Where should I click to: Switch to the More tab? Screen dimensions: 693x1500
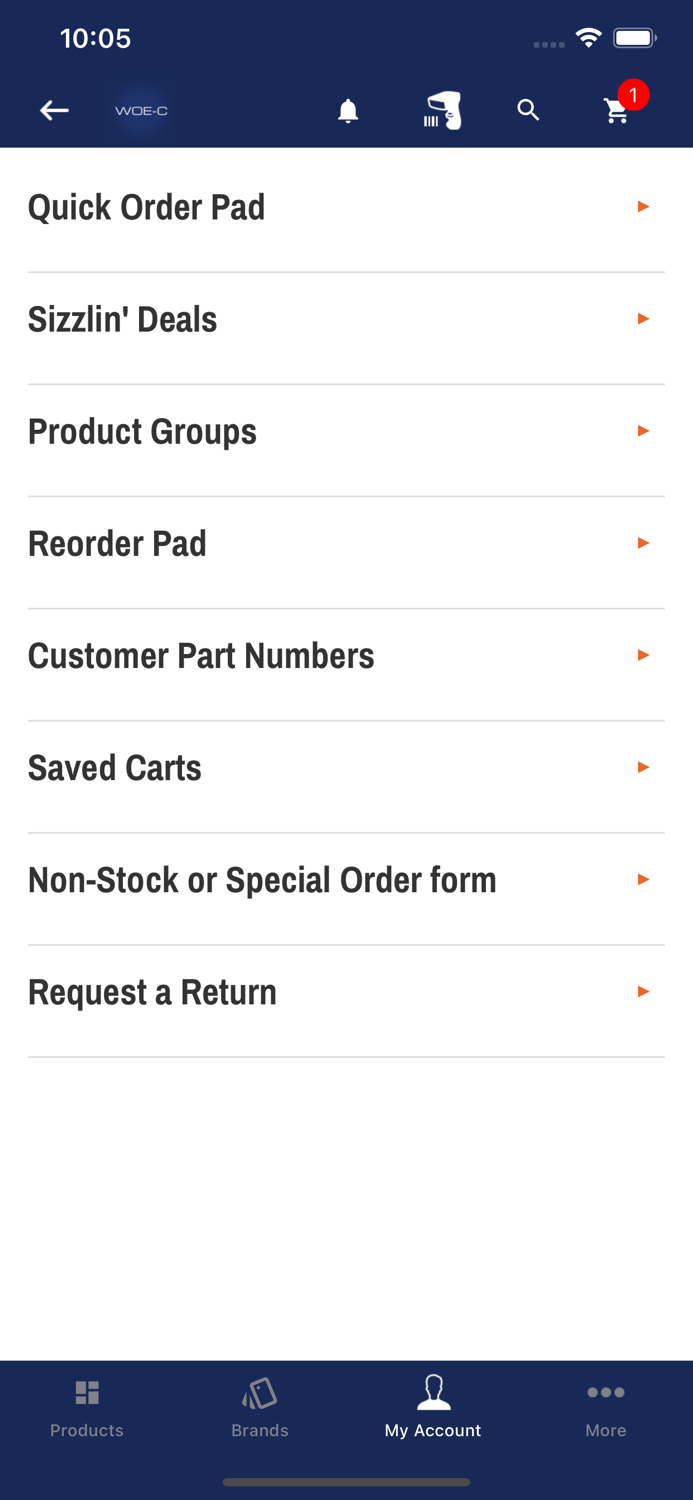tap(606, 1407)
